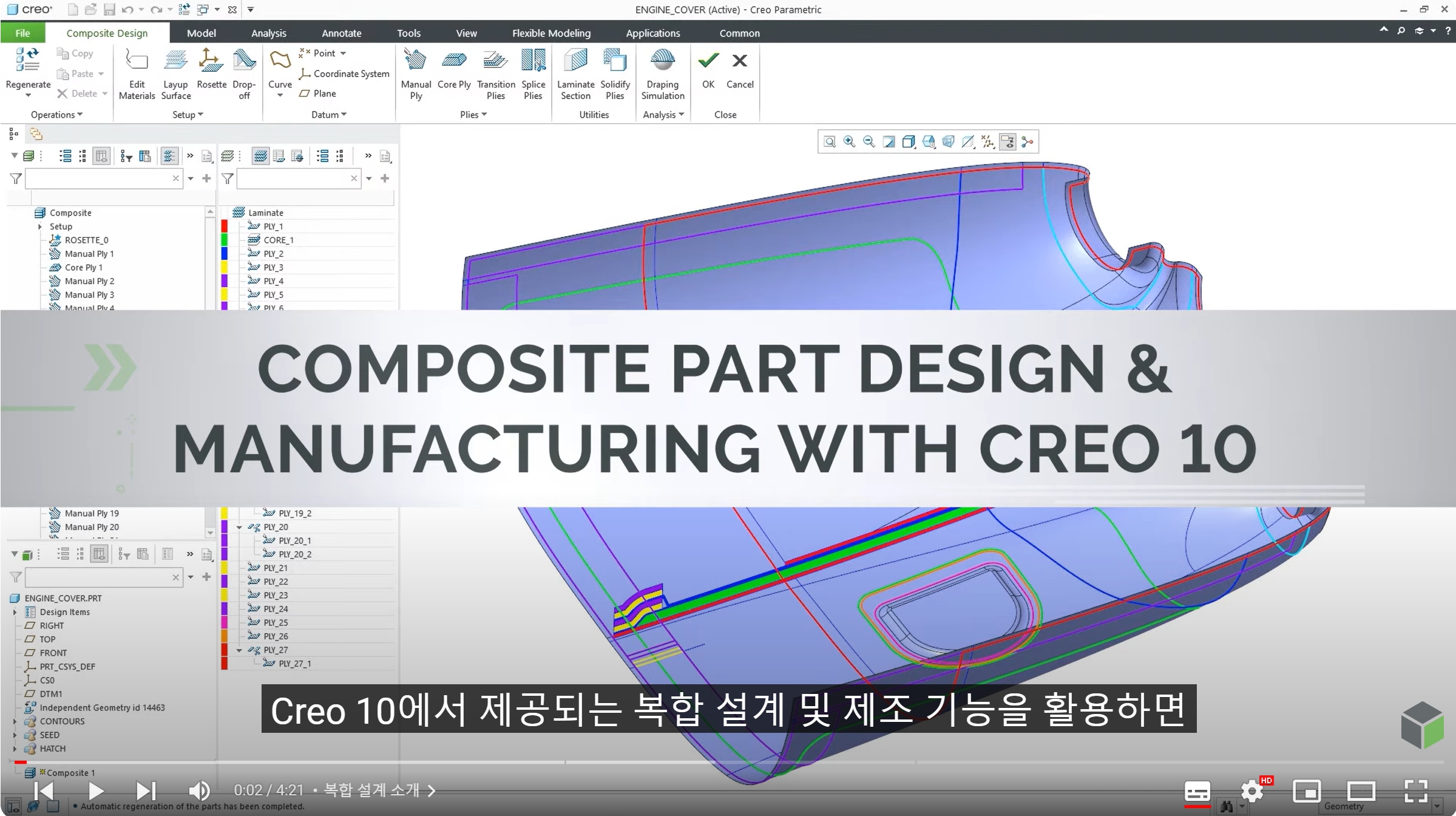This screenshot has height=816, width=1456.
Task: Select Transition Plies tool
Action: pos(496,75)
